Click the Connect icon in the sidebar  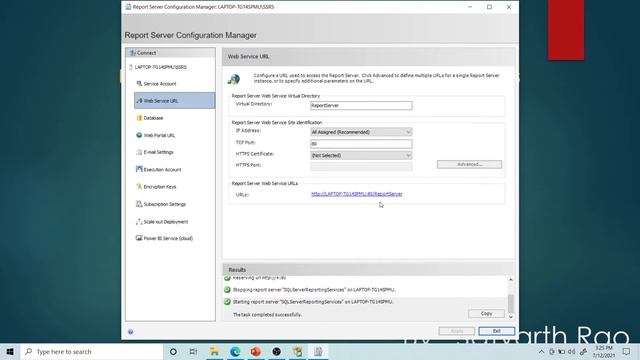click(x=132, y=53)
